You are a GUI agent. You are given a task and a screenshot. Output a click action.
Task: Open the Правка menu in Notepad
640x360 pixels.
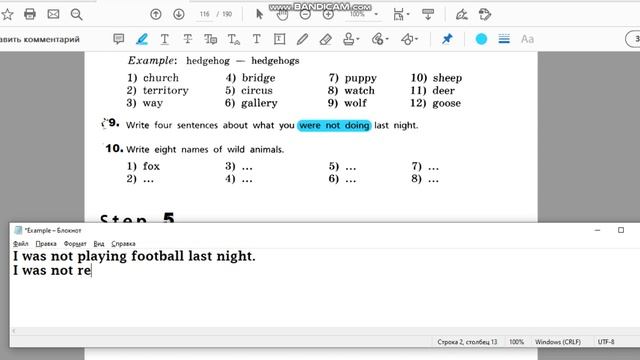[x=46, y=244]
